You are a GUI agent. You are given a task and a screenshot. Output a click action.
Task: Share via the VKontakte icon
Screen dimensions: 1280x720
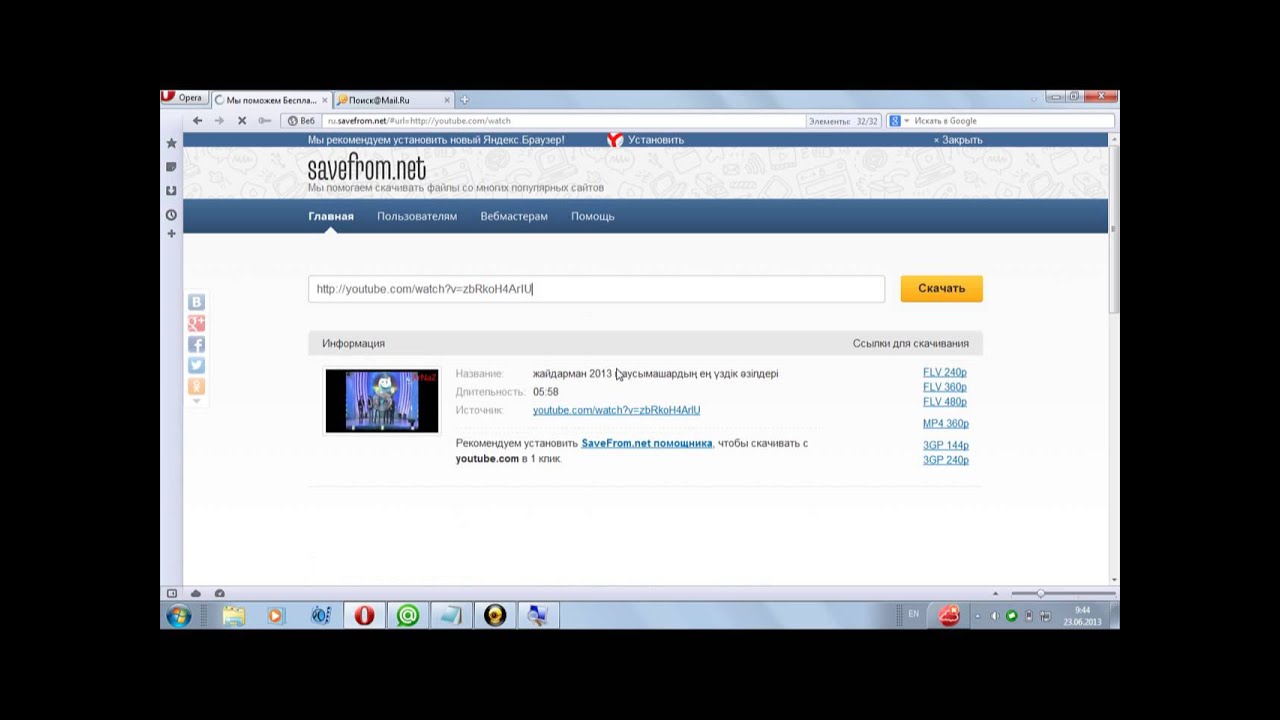point(196,302)
